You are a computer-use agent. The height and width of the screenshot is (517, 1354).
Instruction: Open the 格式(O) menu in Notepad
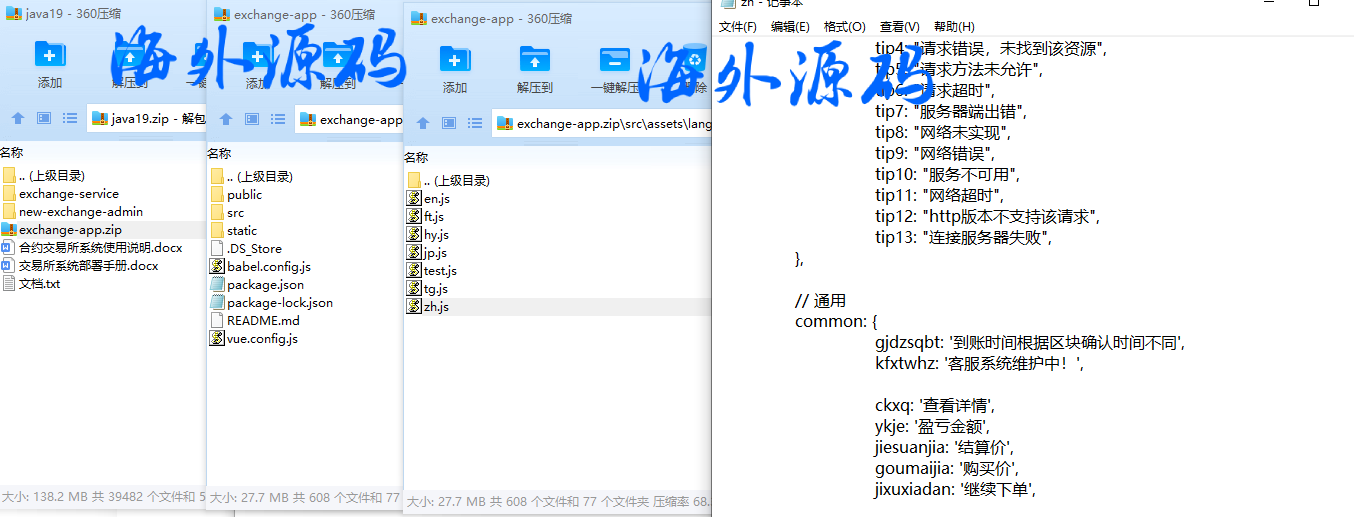(844, 27)
